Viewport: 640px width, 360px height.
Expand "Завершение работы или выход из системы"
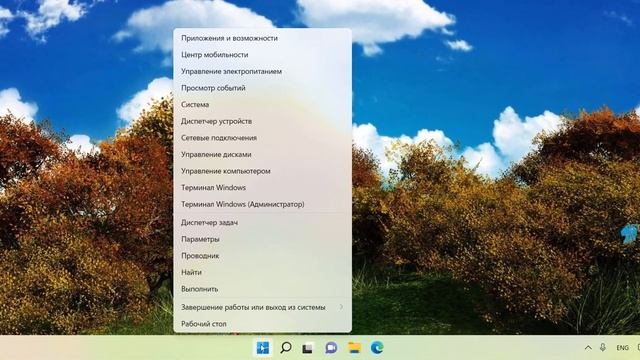pyautogui.click(x=262, y=307)
